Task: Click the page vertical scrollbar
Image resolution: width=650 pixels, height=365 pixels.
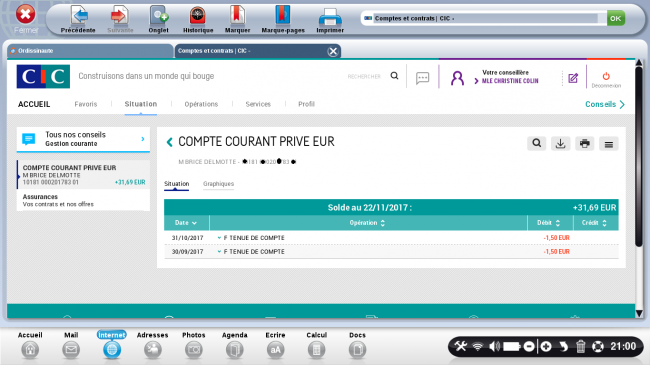Action: tap(639, 156)
